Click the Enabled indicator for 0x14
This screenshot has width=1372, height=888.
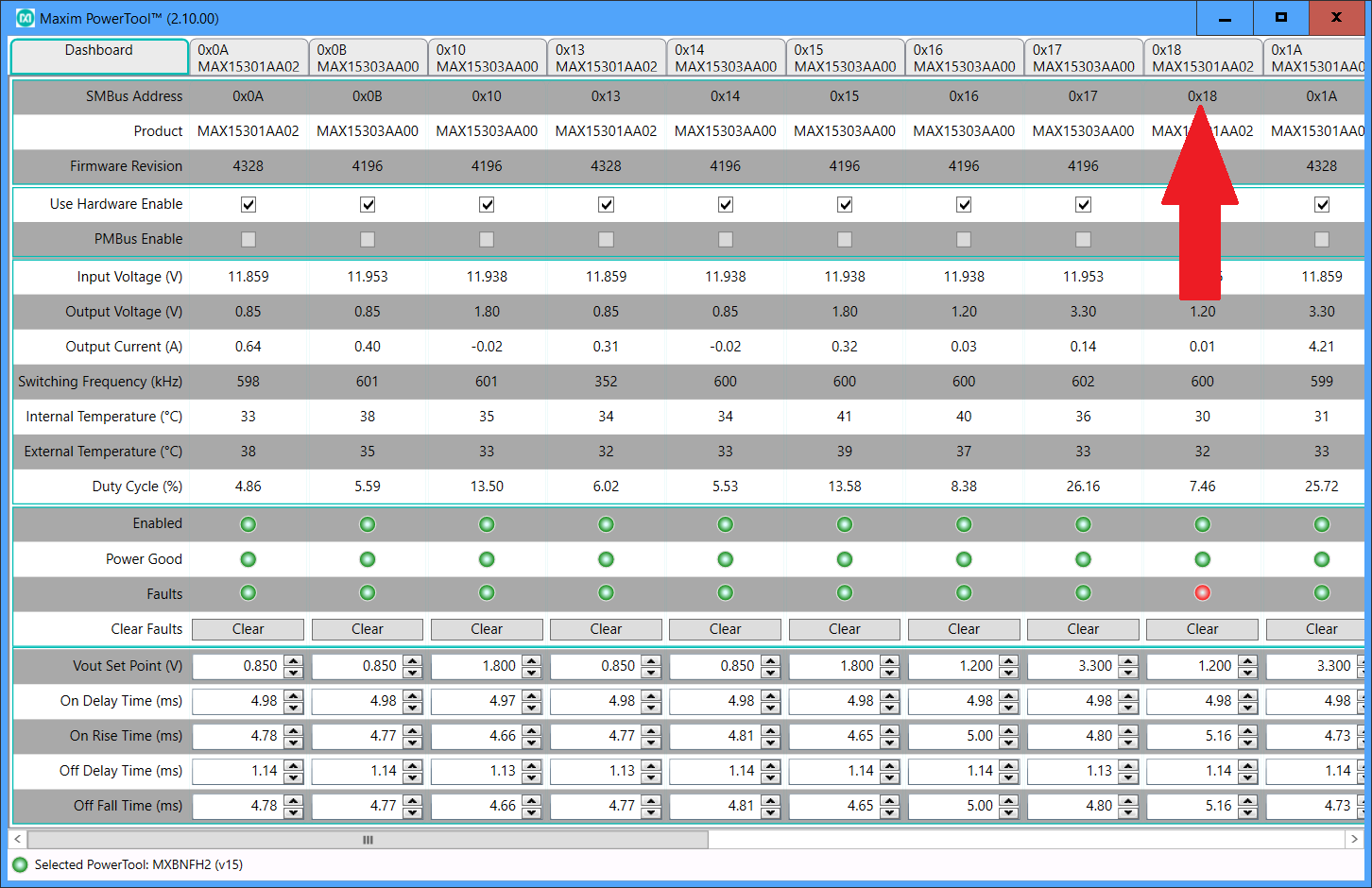pyautogui.click(x=726, y=524)
